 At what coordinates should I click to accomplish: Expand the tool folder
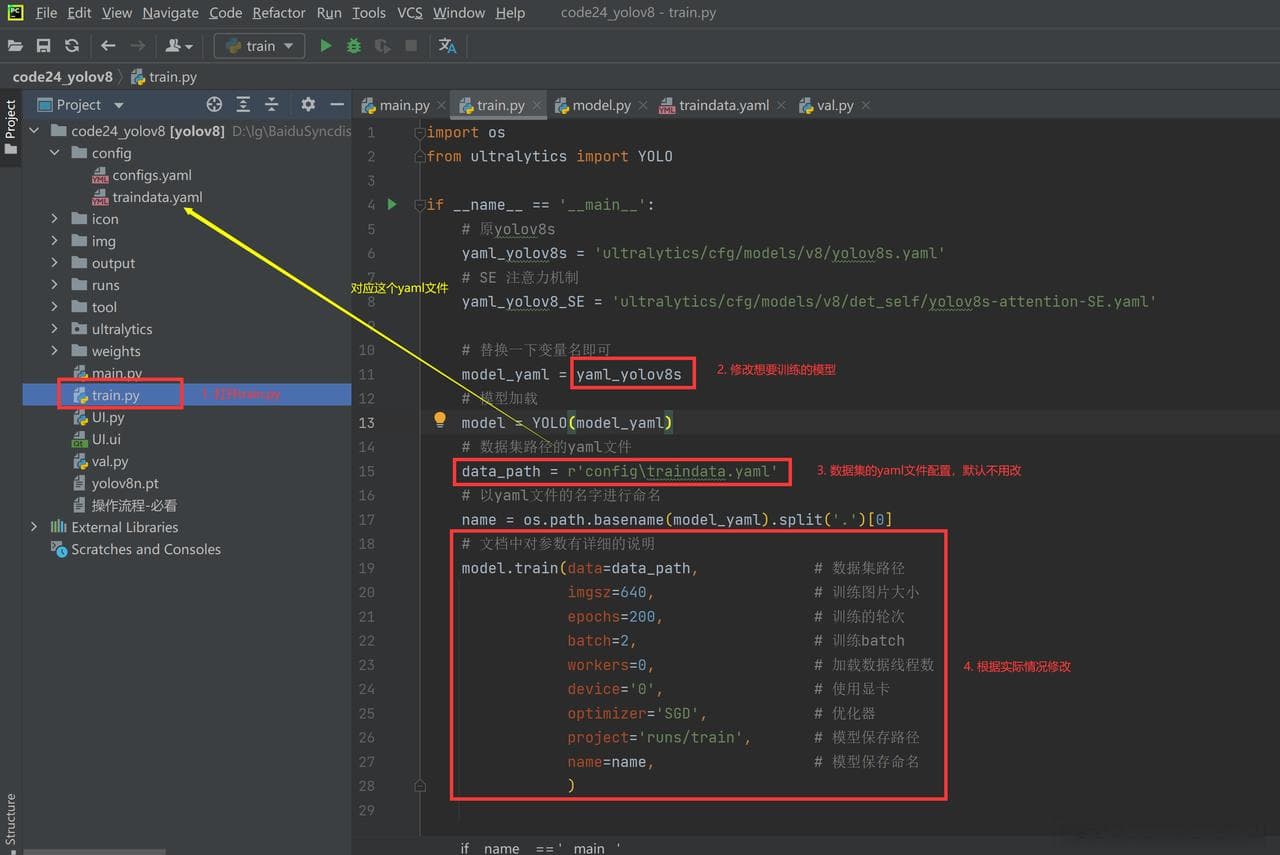pos(55,307)
